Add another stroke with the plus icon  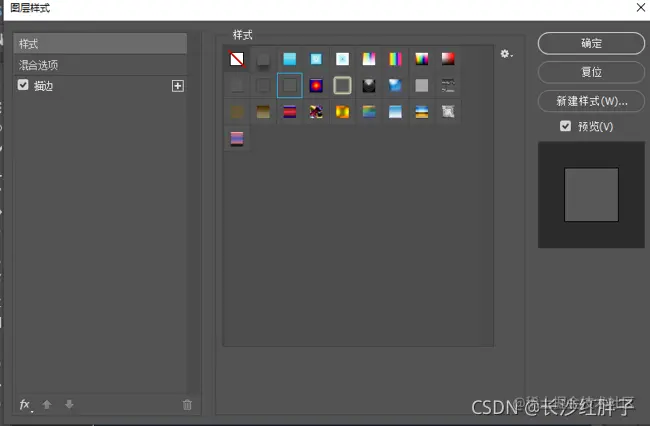click(x=178, y=86)
